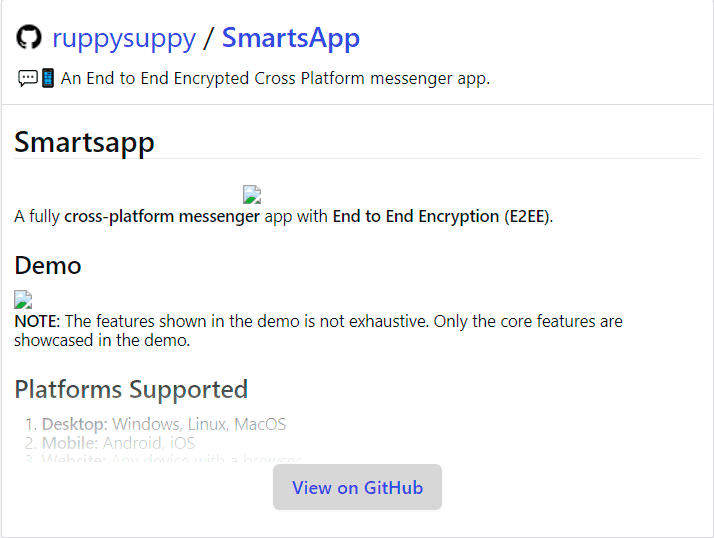Viewport: 714px width, 538px height.
Task: Click the Platforms Supported heading
Action: 131,390
